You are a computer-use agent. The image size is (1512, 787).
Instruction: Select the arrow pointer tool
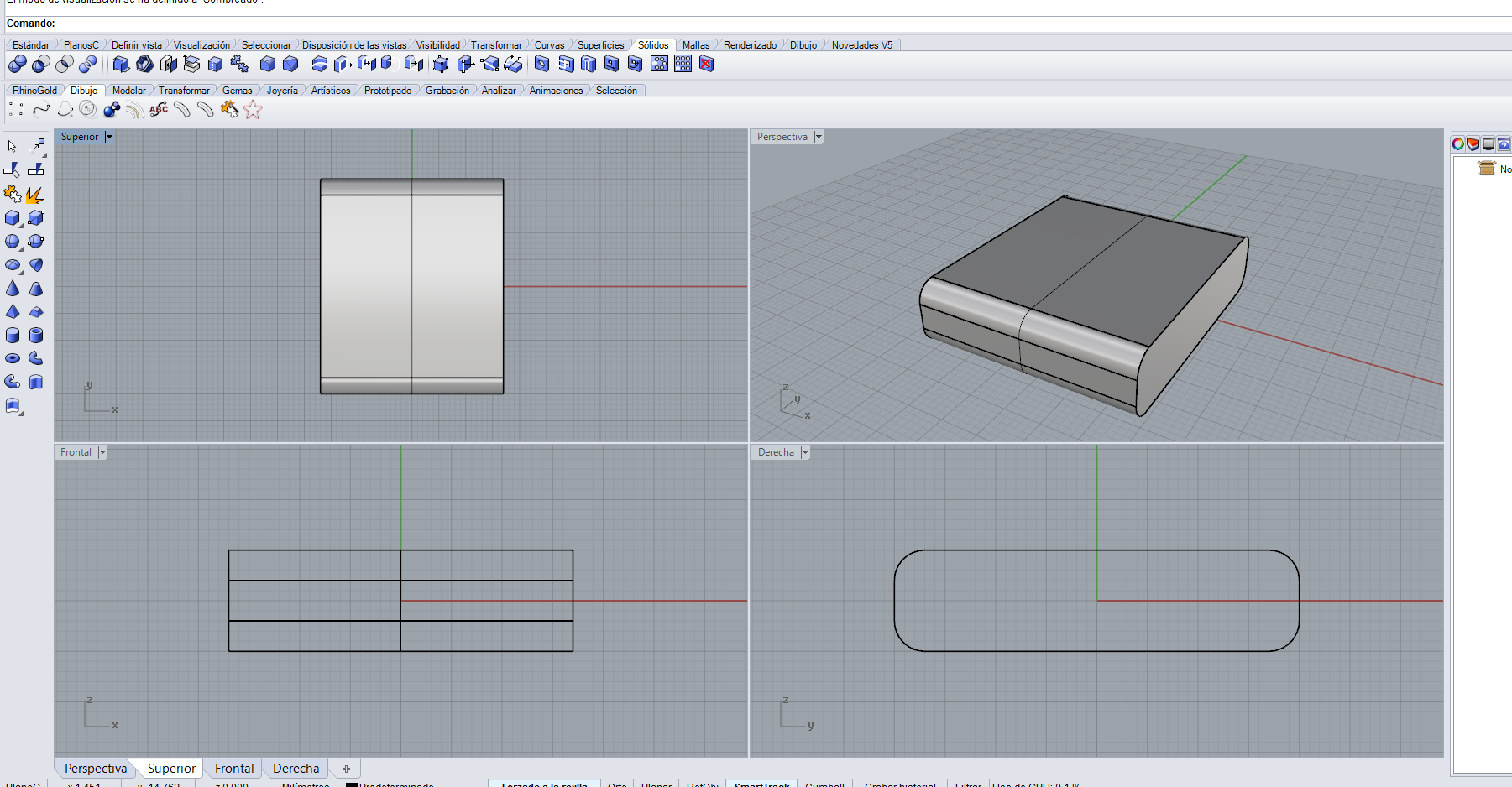[13, 147]
